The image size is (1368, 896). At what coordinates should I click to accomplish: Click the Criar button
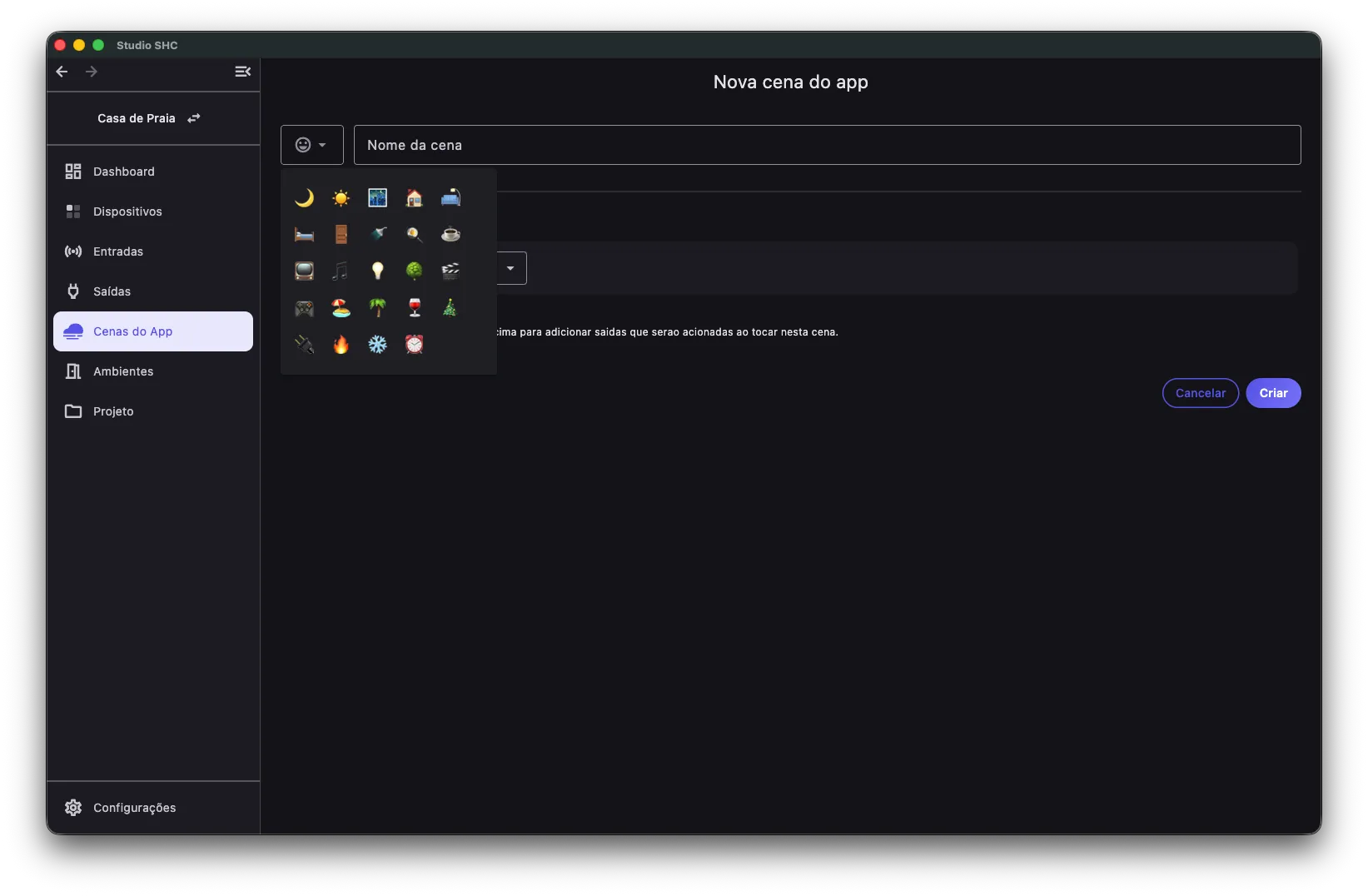coord(1273,393)
